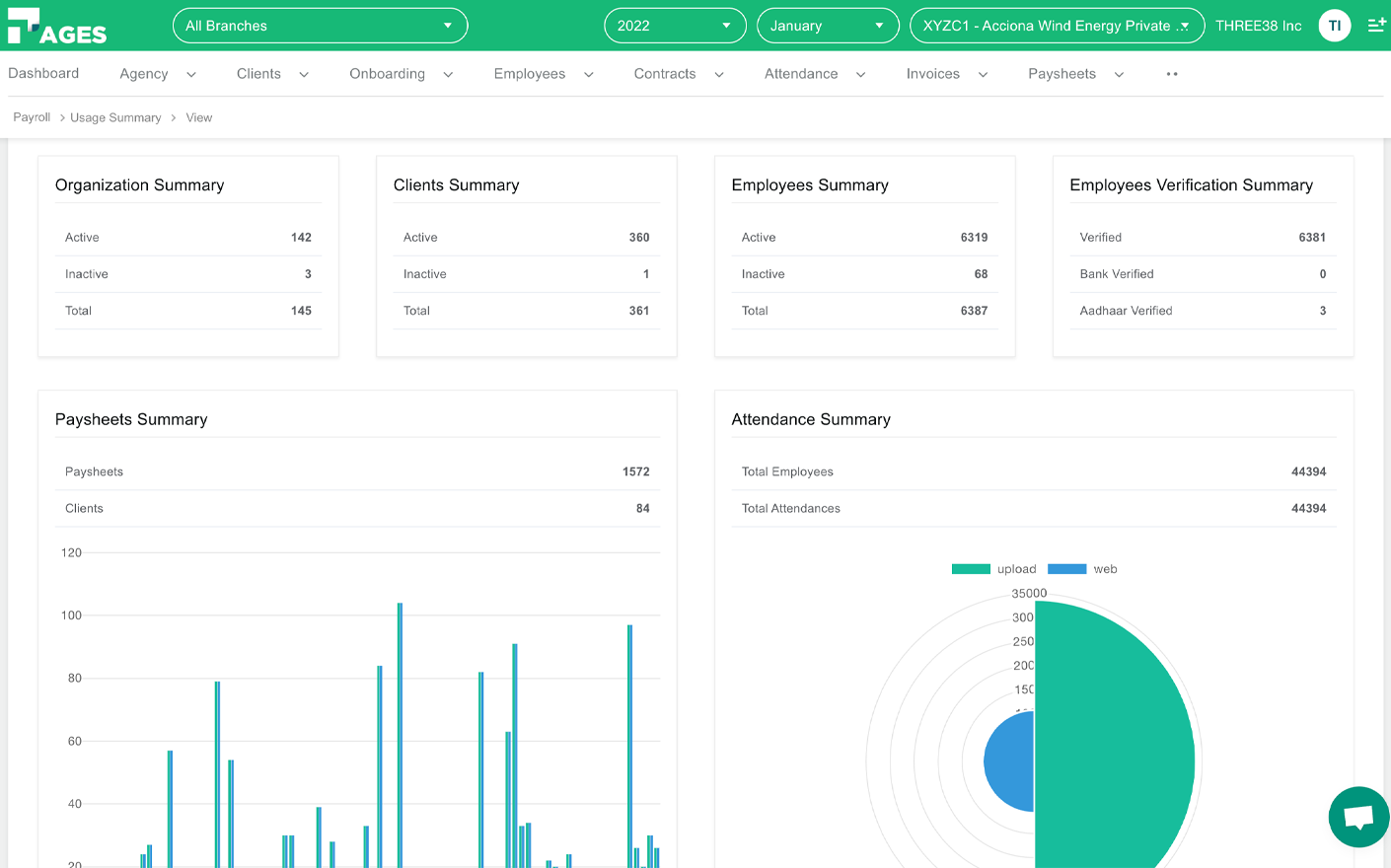1391x868 pixels.
Task: Toggle the web legend series
Action: [x=1082, y=569]
